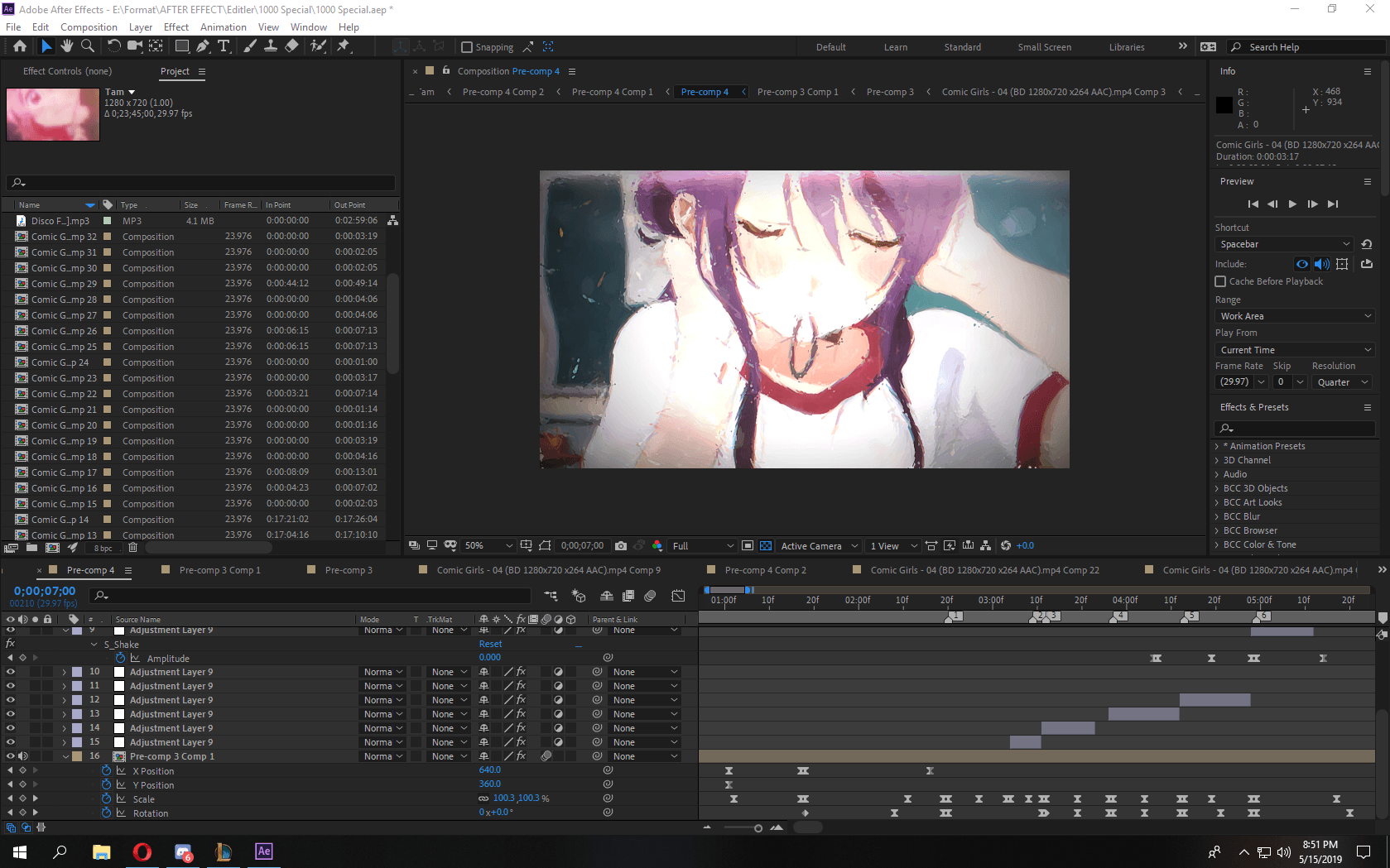This screenshot has width=1390, height=868.
Task: Open the Composition menu
Action: click(x=89, y=27)
